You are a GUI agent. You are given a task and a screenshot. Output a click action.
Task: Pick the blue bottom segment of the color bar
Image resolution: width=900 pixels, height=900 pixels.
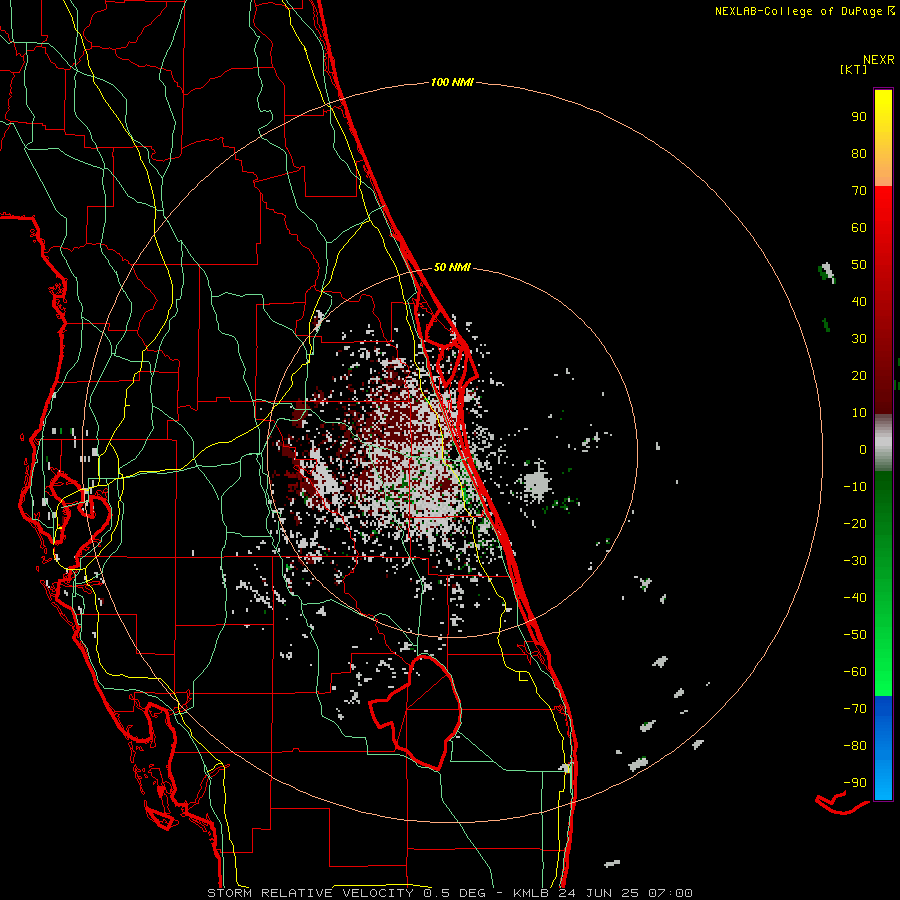point(883,748)
